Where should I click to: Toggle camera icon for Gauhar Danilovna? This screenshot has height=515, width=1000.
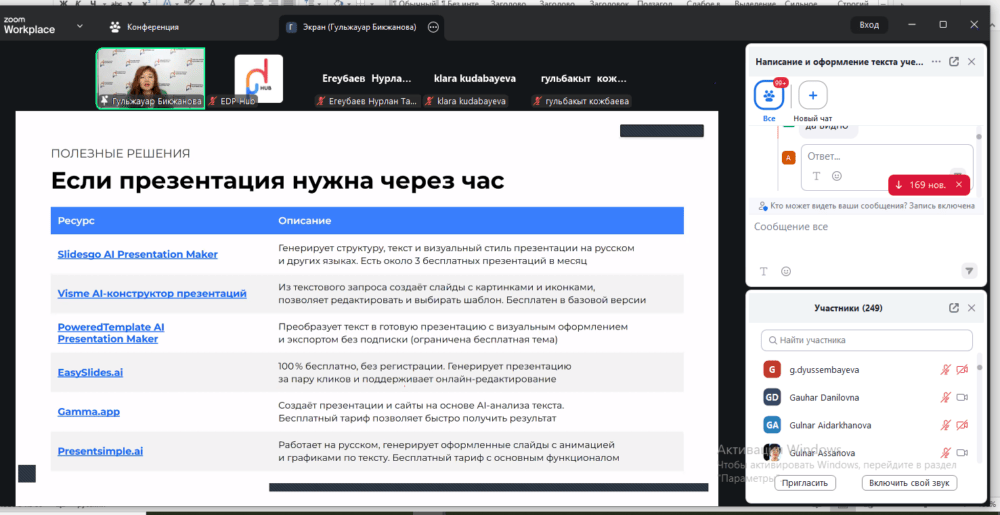pyautogui.click(x=963, y=397)
